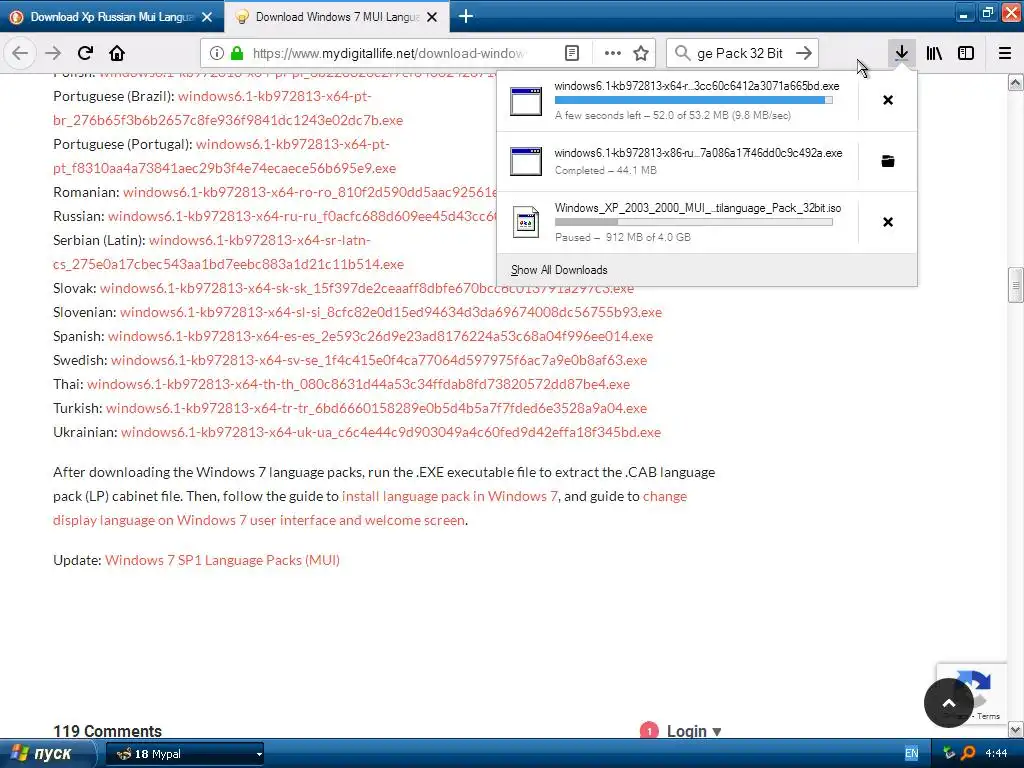Open the hamburger application menu
This screenshot has height=768, width=1024.
pos(1005,53)
